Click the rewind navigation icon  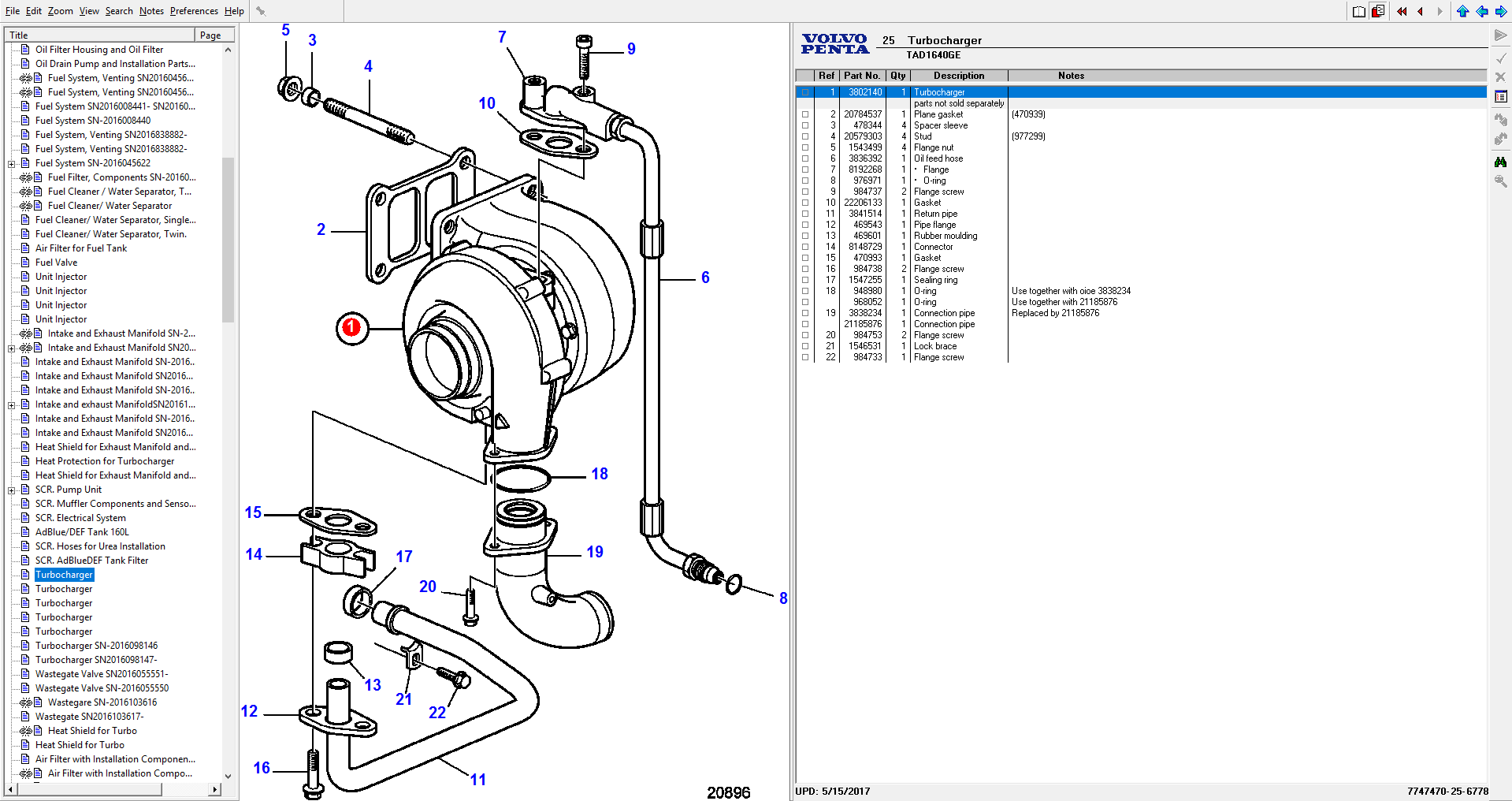tap(1401, 11)
